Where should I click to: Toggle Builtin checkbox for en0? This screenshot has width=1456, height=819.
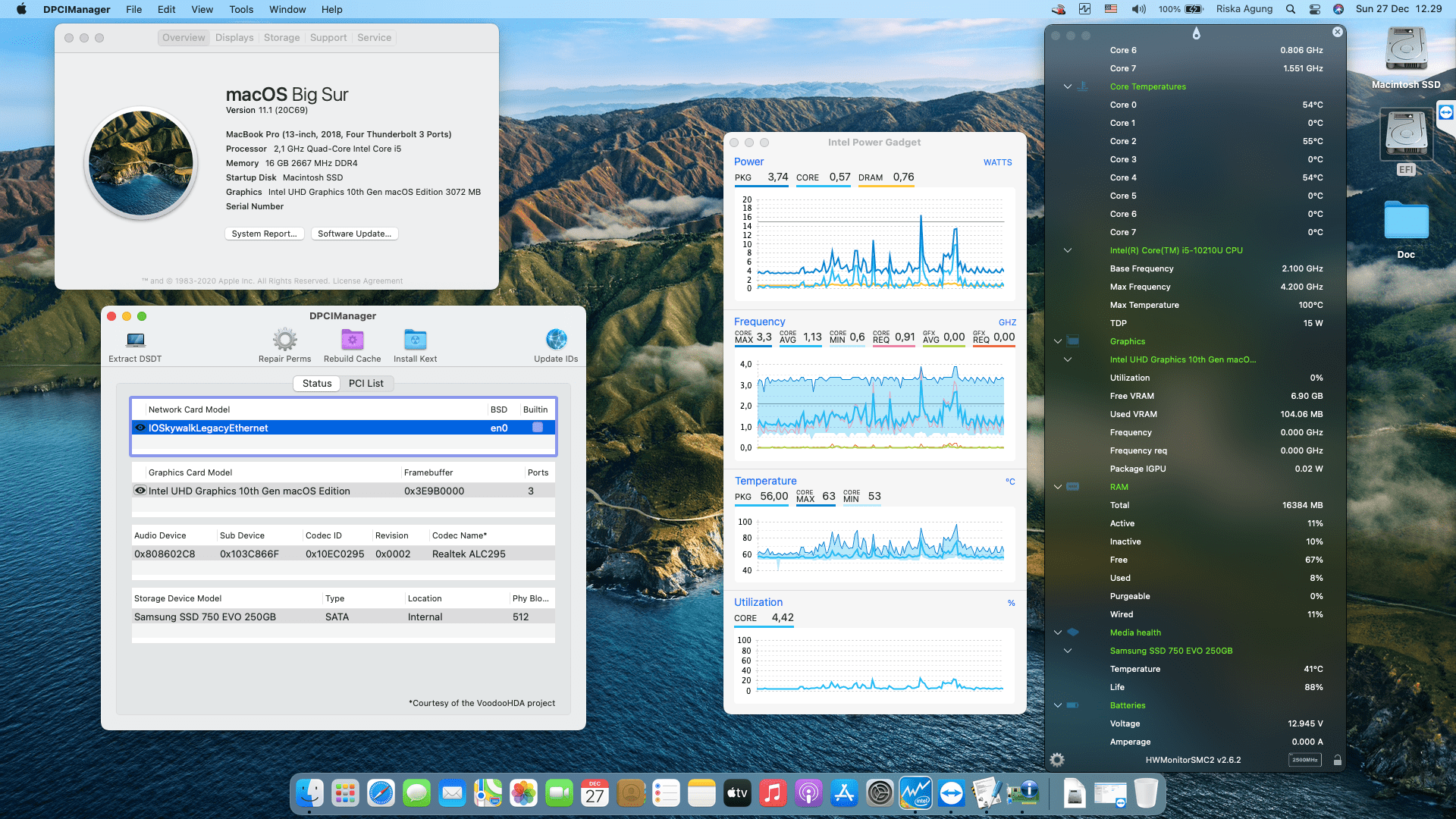point(538,428)
